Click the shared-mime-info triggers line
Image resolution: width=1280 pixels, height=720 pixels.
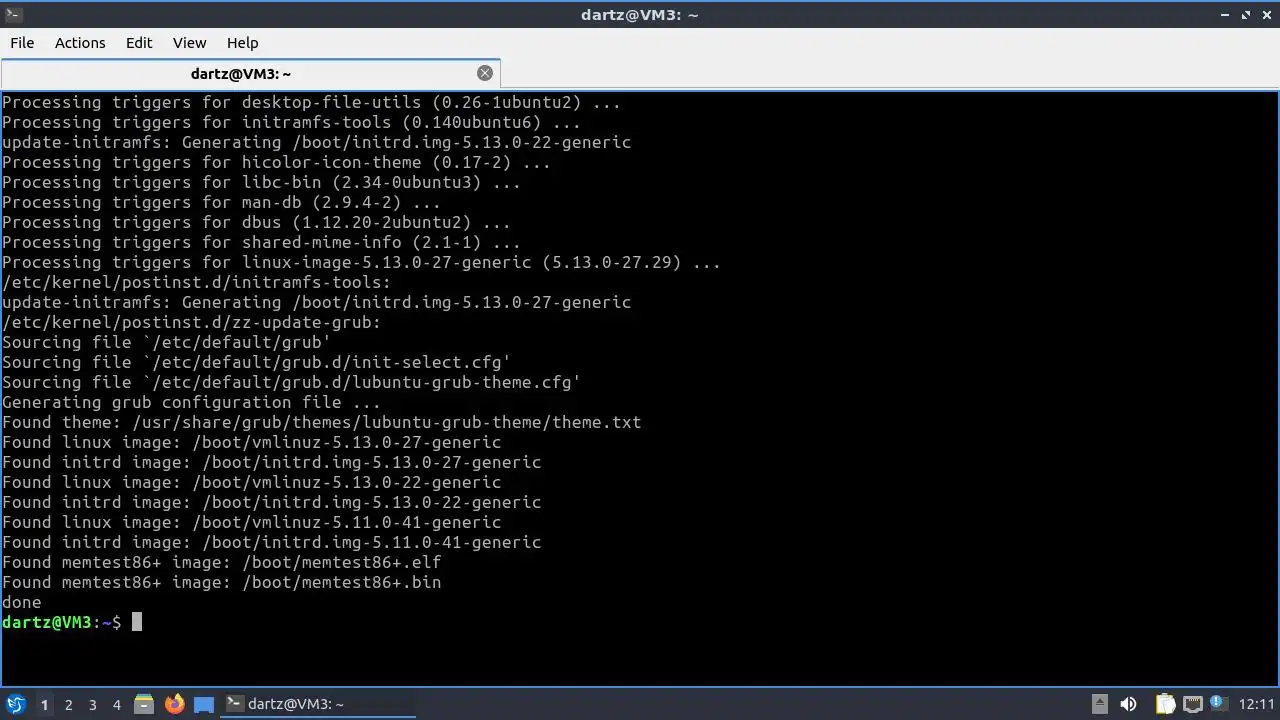click(x=261, y=242)
